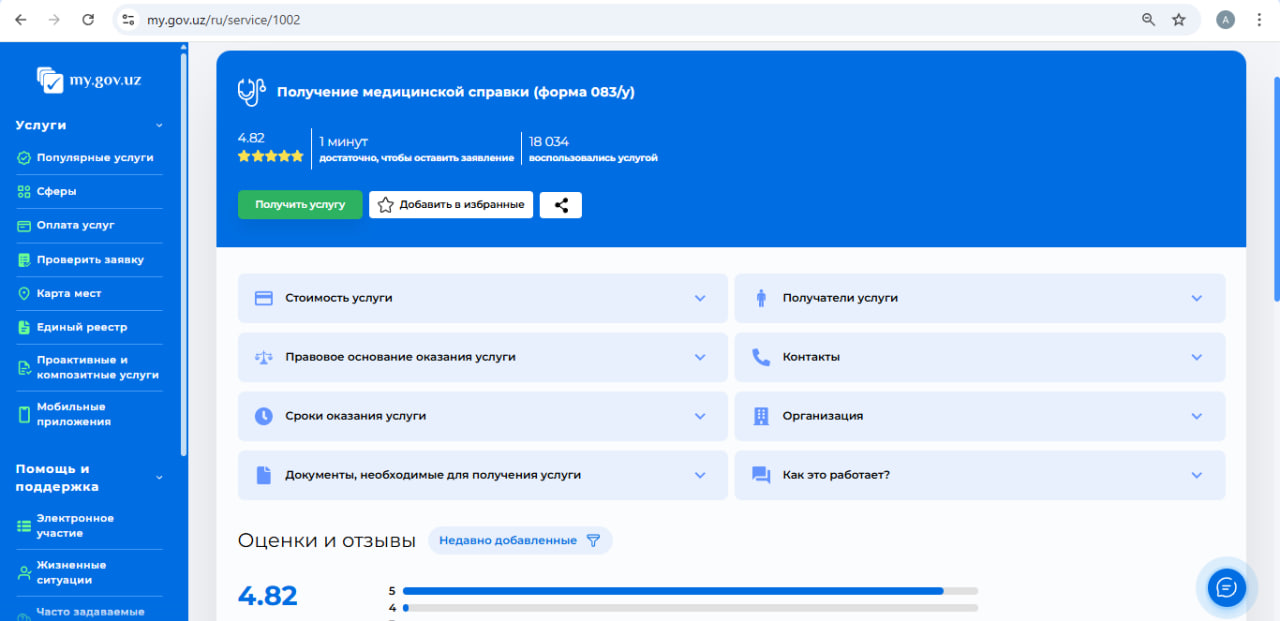Click the green Получить услугу button

pos(300,205)
